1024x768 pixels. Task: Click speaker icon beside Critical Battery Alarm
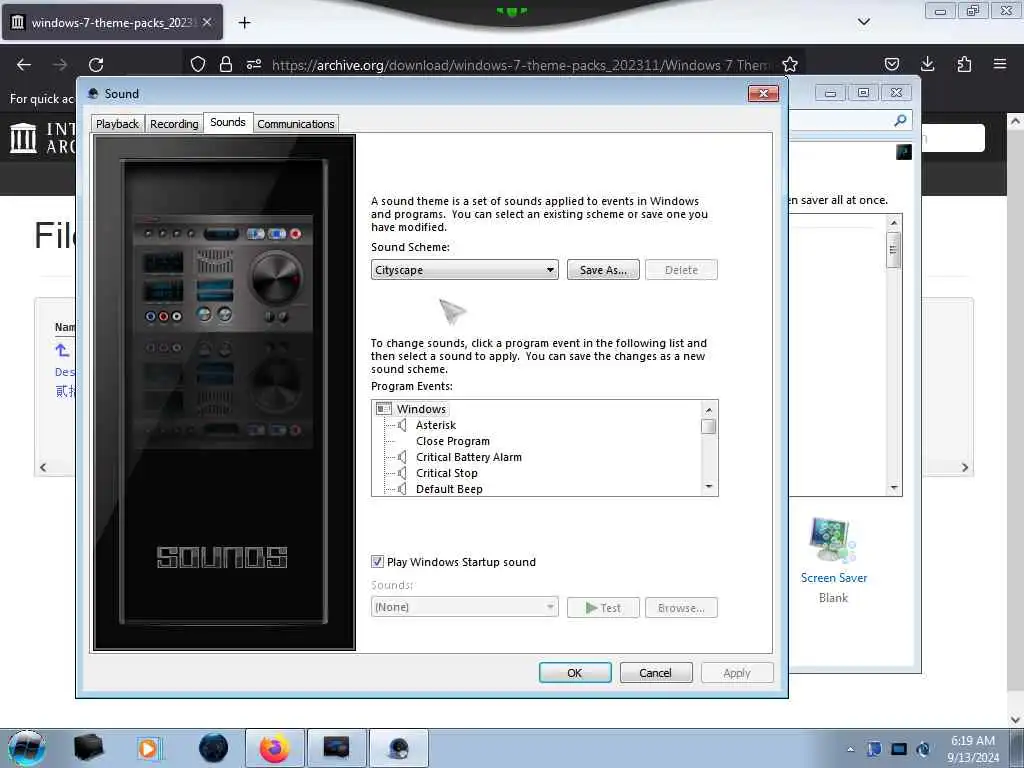point(402,457)
